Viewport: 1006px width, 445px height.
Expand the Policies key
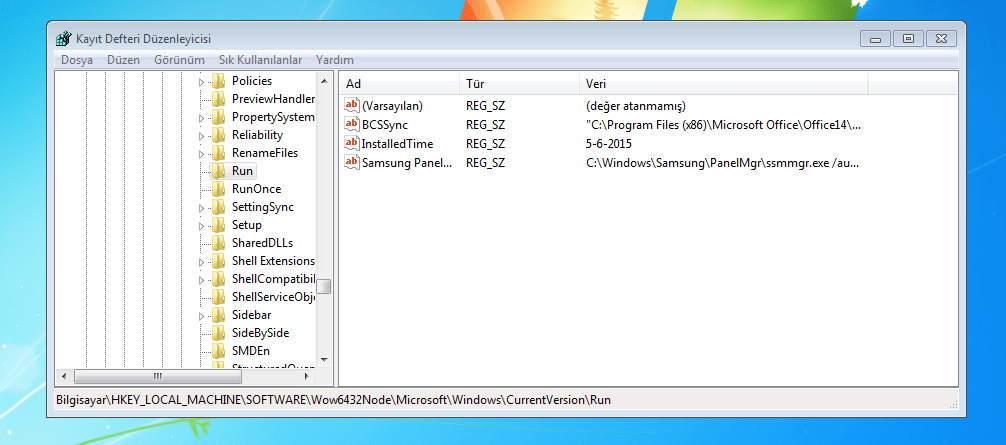coord(201,82)
